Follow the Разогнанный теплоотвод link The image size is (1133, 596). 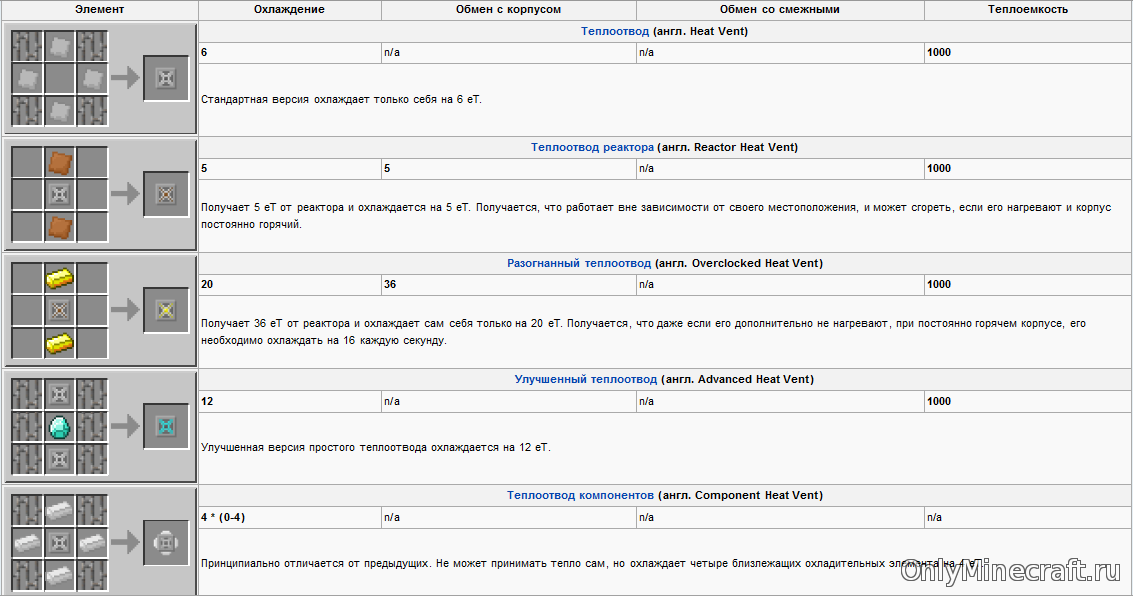pyautogui.click(x=579, y=263)
